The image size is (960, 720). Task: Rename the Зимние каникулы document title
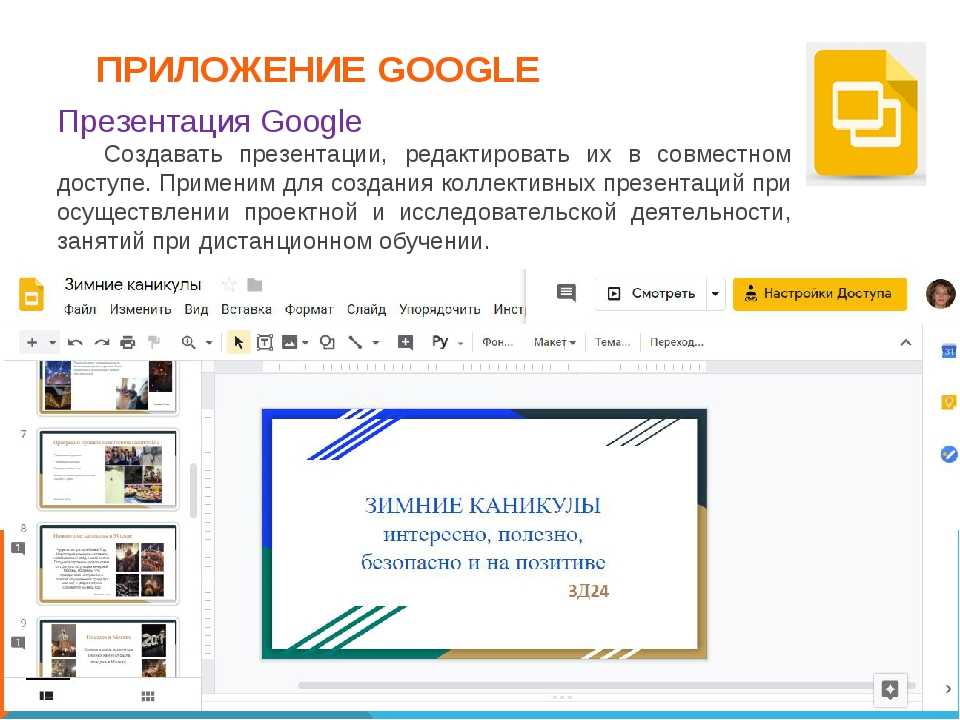point(133,285)
